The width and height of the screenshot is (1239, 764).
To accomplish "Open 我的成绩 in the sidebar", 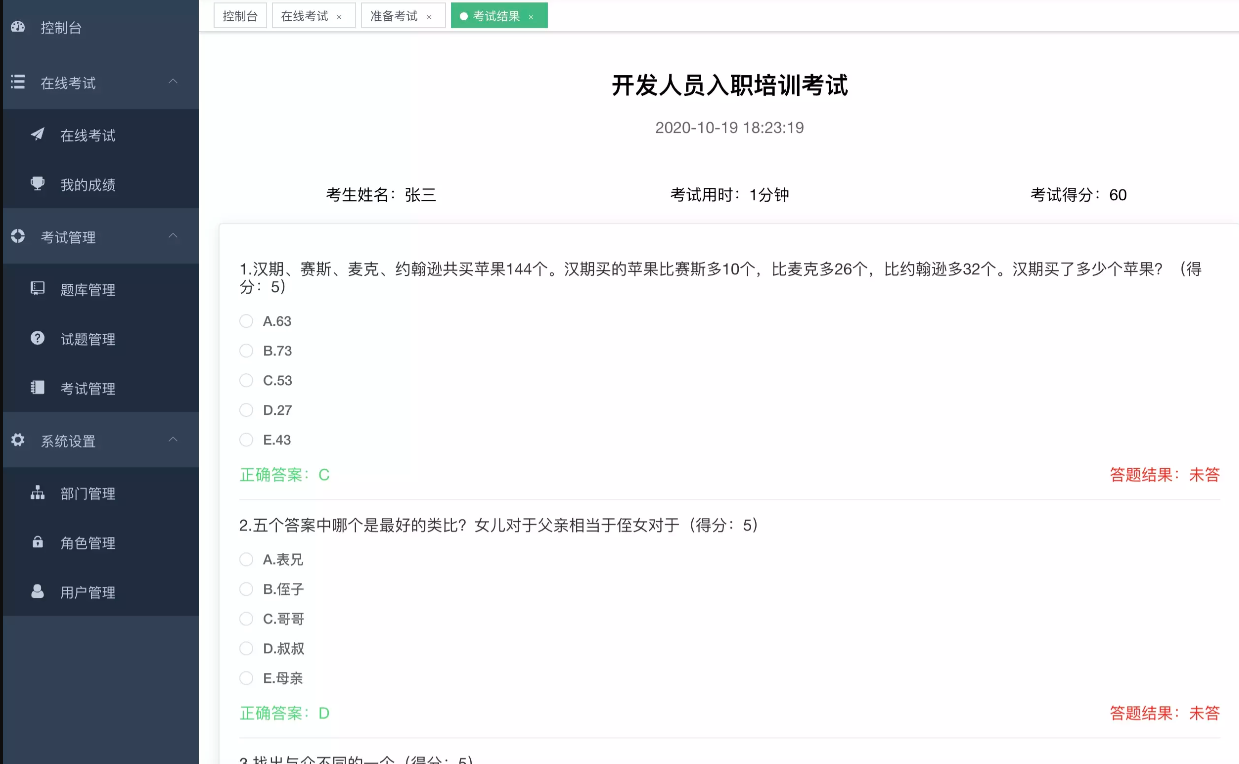I will point(100,185).
